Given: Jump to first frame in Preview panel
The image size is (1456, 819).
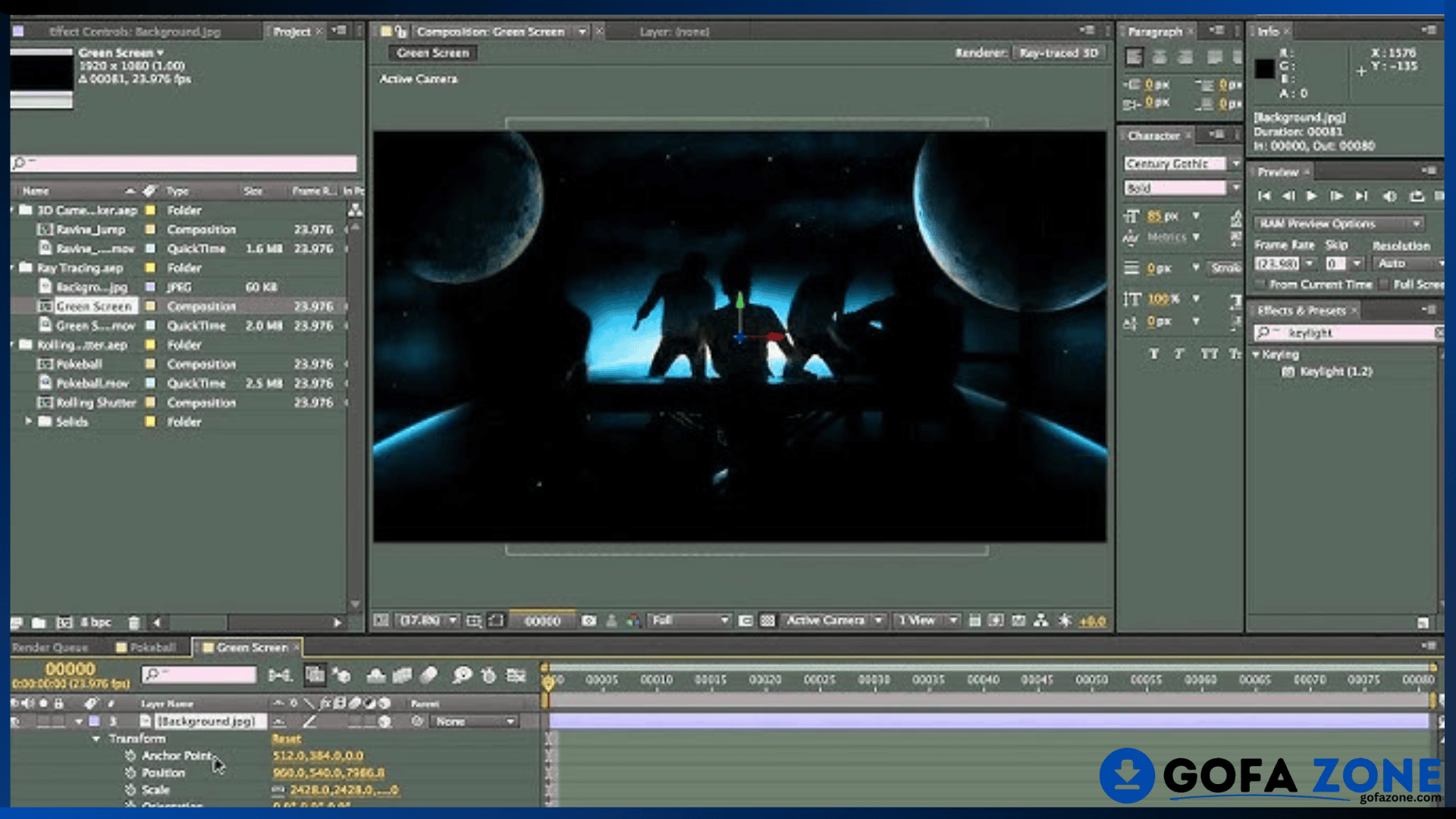Looking at the screenshot, I should (x=1264, y=196).
